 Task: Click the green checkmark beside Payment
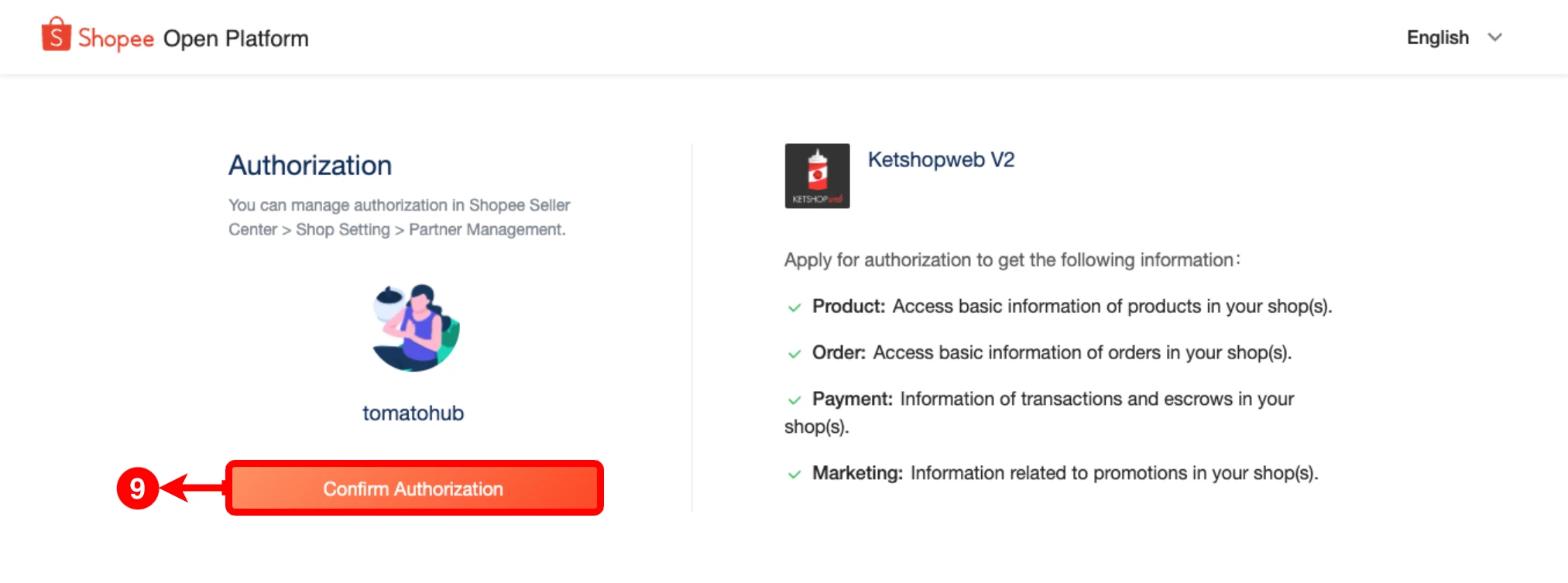click(794, 400)
